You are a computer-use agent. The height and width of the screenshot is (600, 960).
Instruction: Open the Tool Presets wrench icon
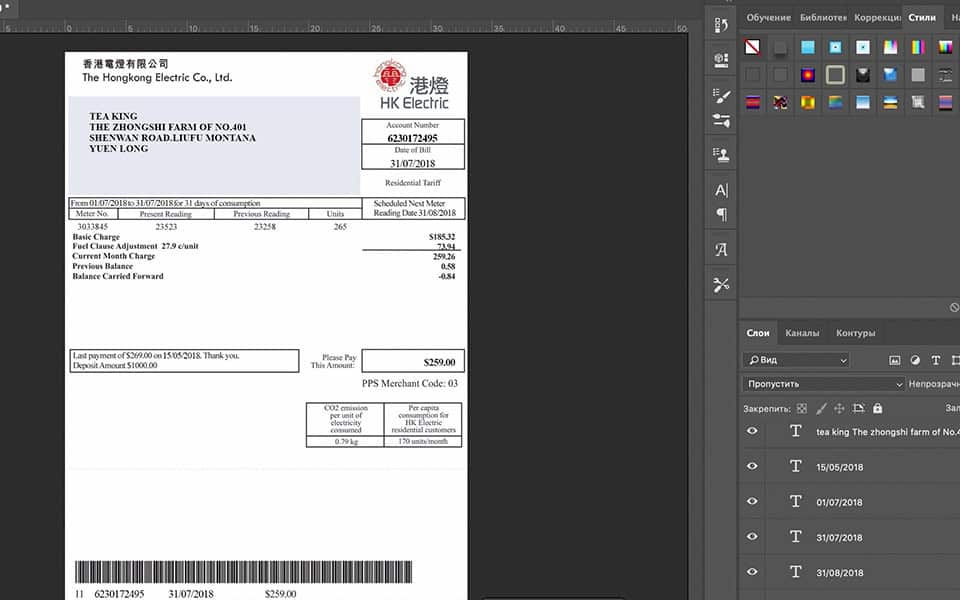point(721,285)
